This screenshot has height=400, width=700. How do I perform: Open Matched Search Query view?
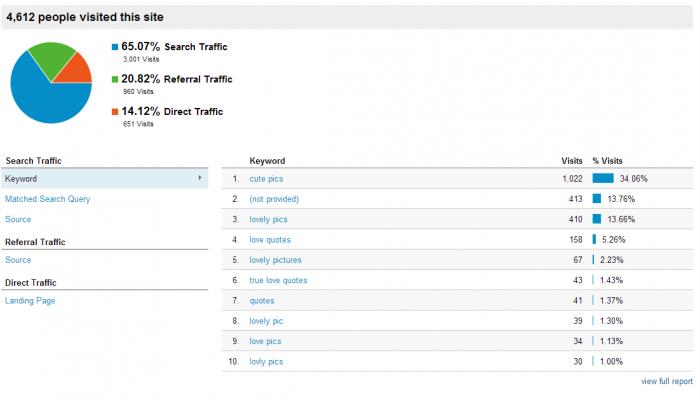pos(47,199)
